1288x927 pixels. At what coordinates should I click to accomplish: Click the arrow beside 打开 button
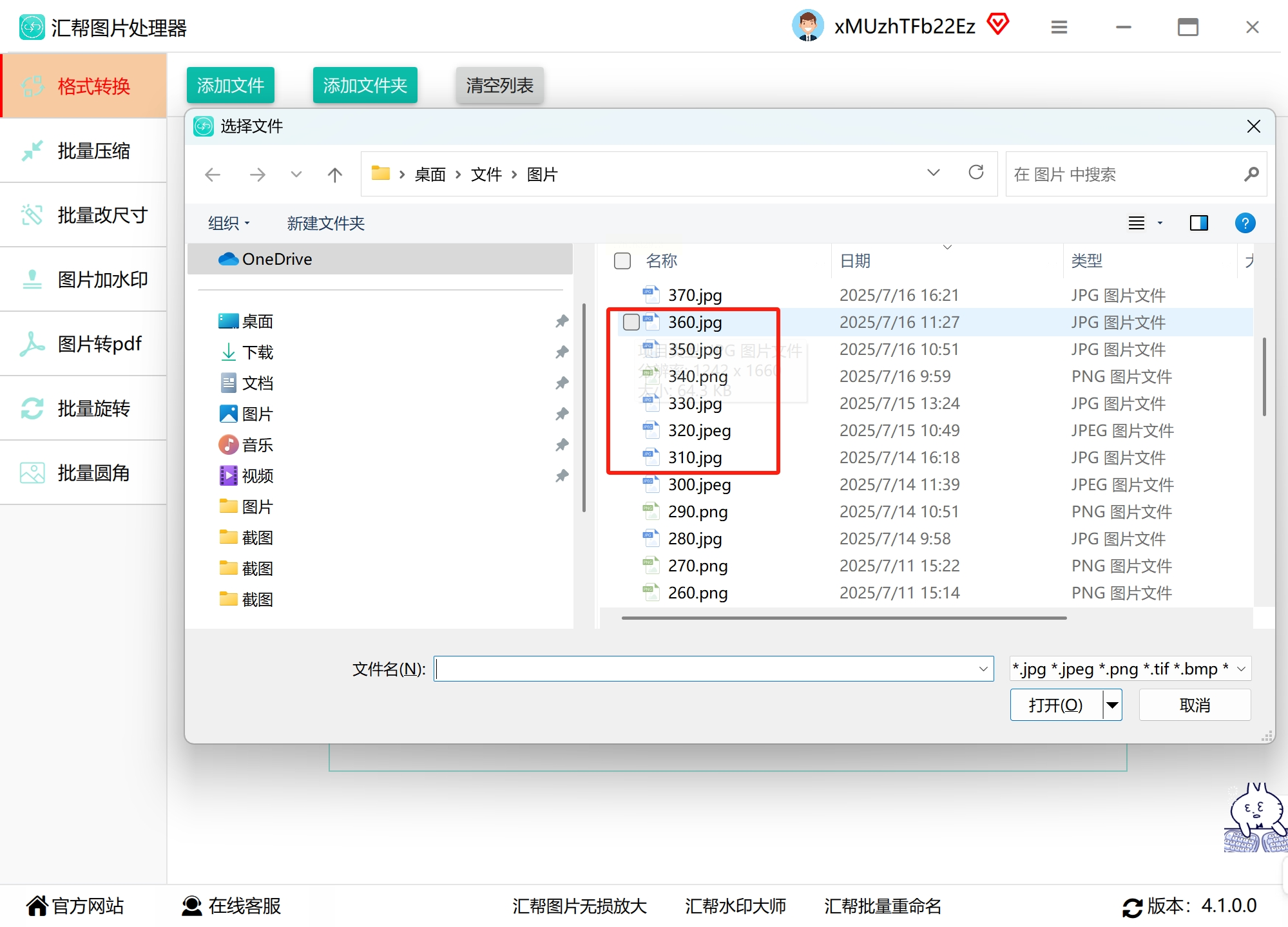[x=1112, y=705]
